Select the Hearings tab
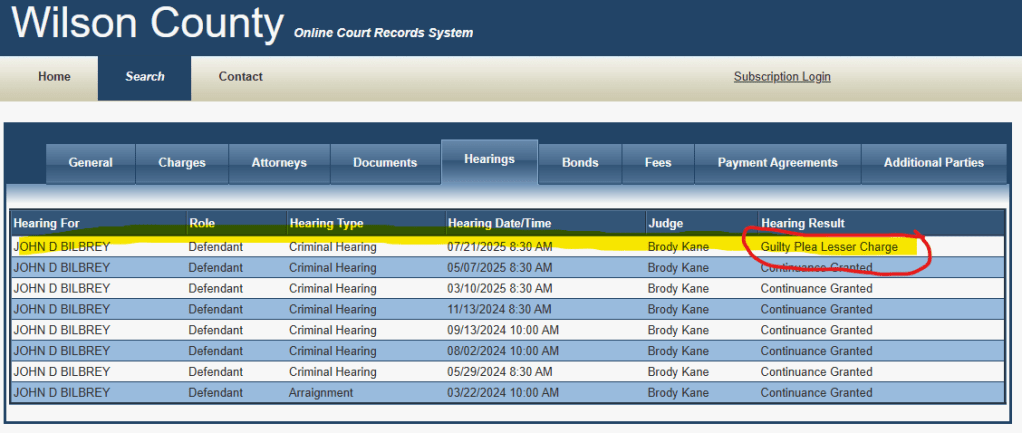 coord(489,160)
